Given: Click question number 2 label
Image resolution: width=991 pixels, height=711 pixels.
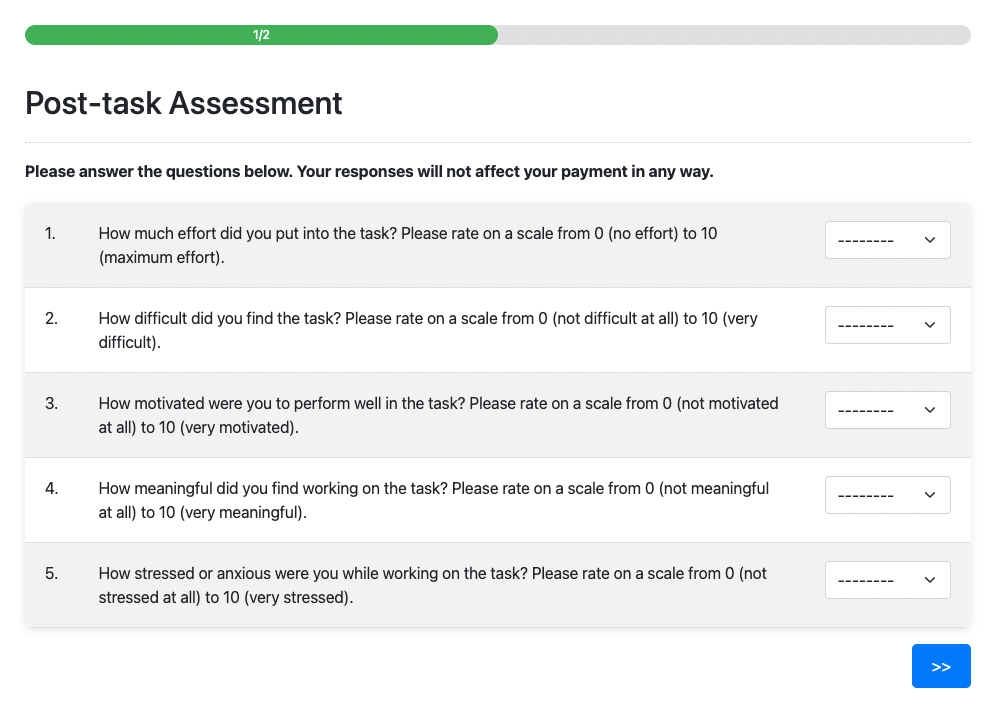Looking at the screenshot, I should pos(51,319).
